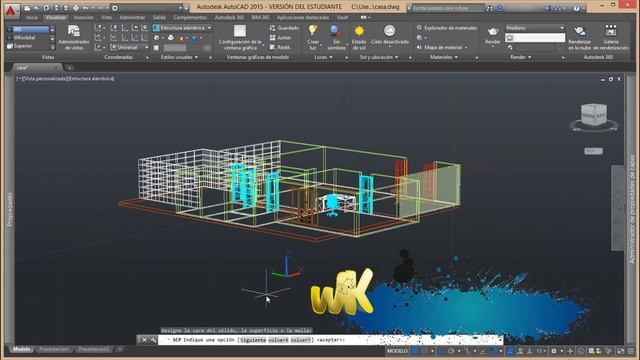The height and width of the screenshot is (360, 640).
Task: Switch to Presentación1 layout tab
Action: tap(54, 349)
